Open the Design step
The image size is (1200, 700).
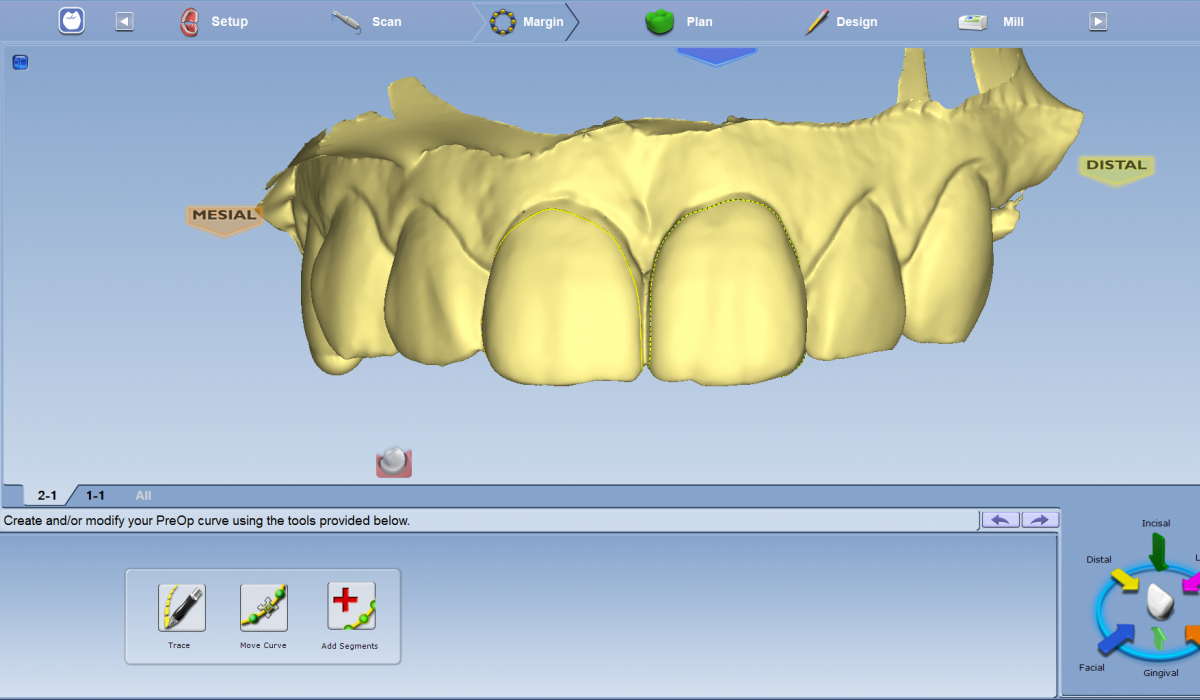coord(842,22)
